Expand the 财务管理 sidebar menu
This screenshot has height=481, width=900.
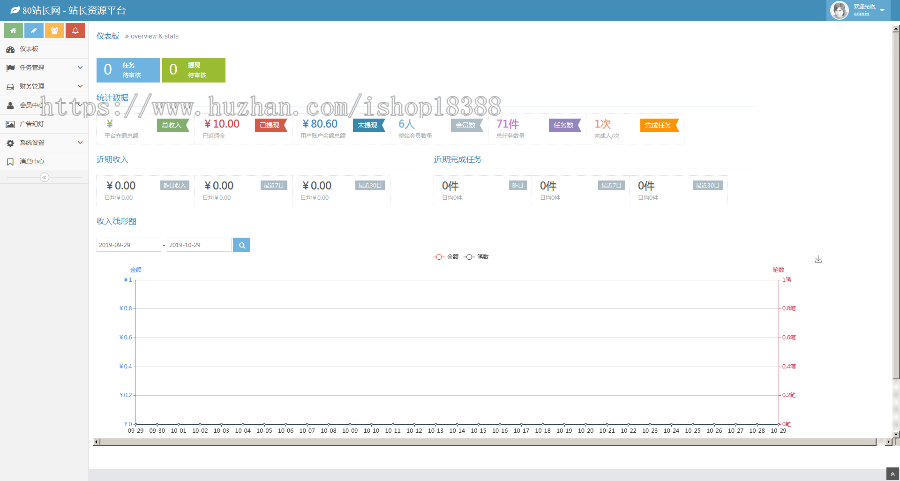click(44, 86)
